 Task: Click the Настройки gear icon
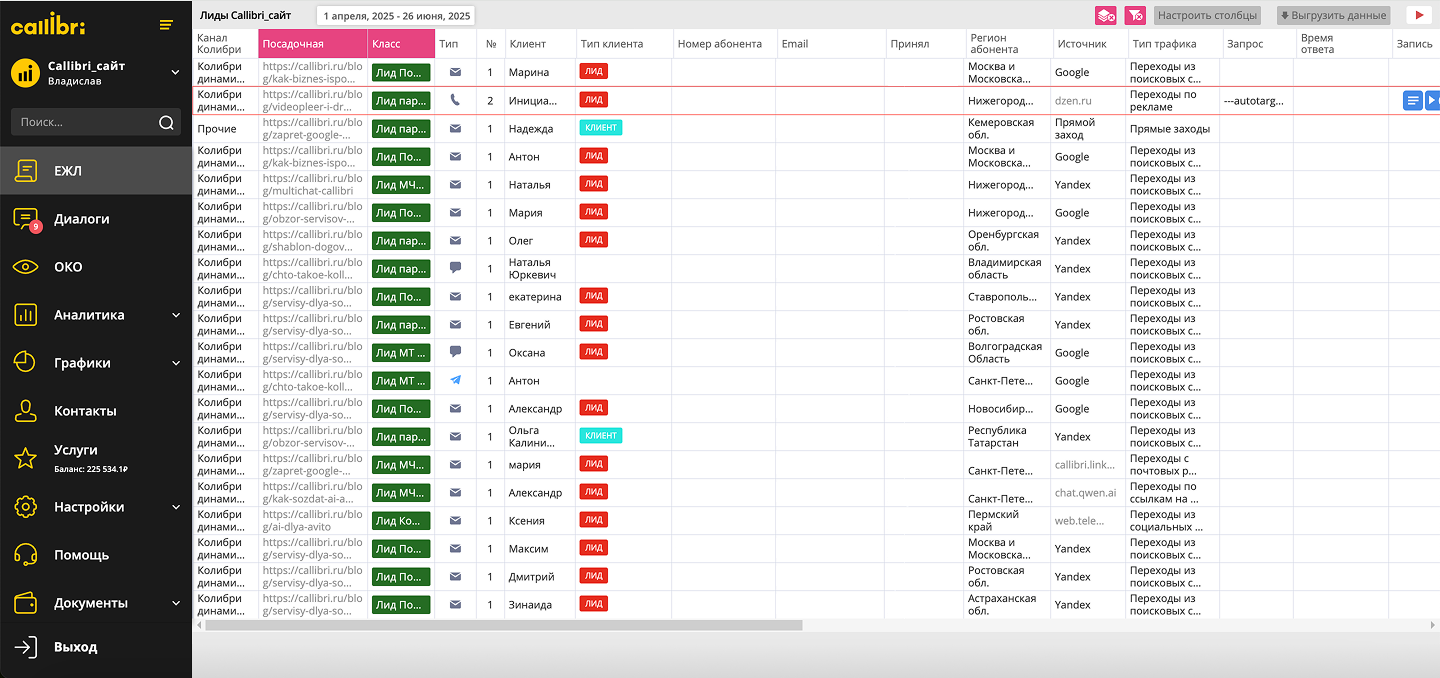point(26,507)
